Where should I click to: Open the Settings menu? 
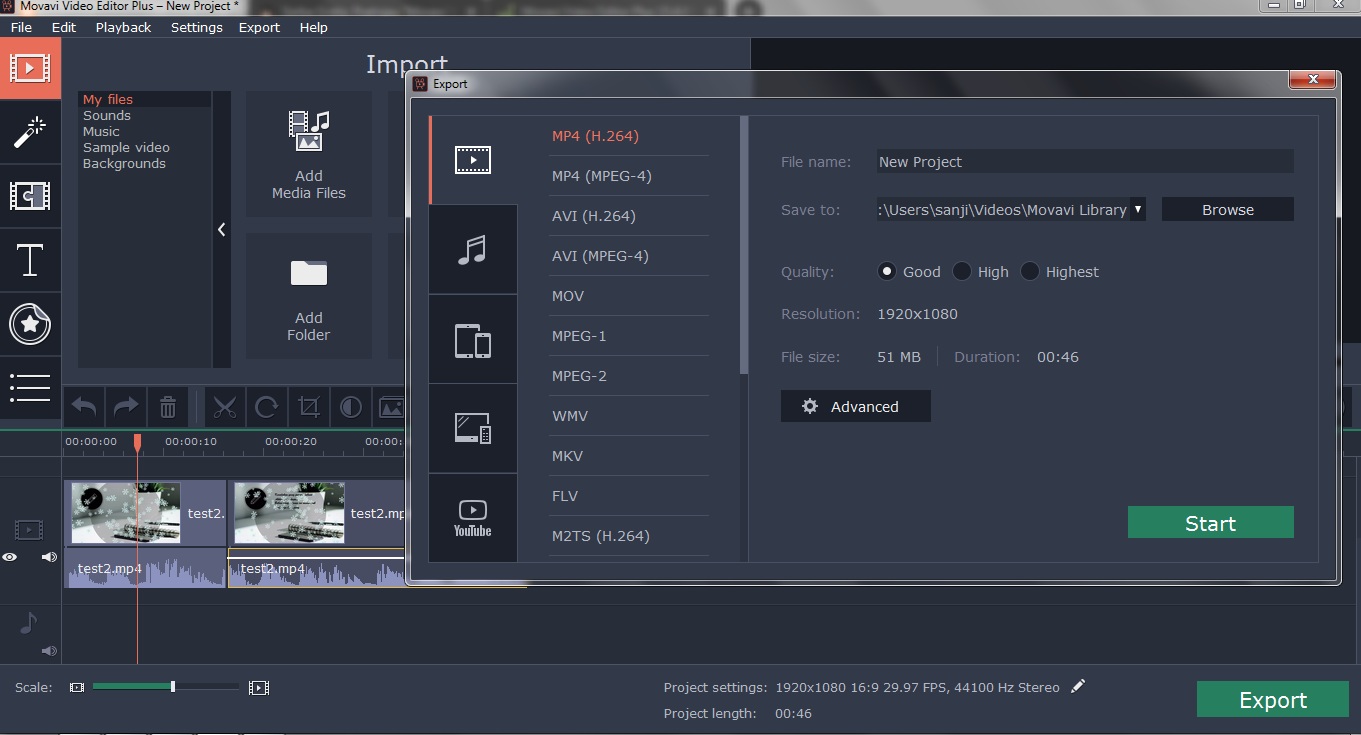(197, 27)
